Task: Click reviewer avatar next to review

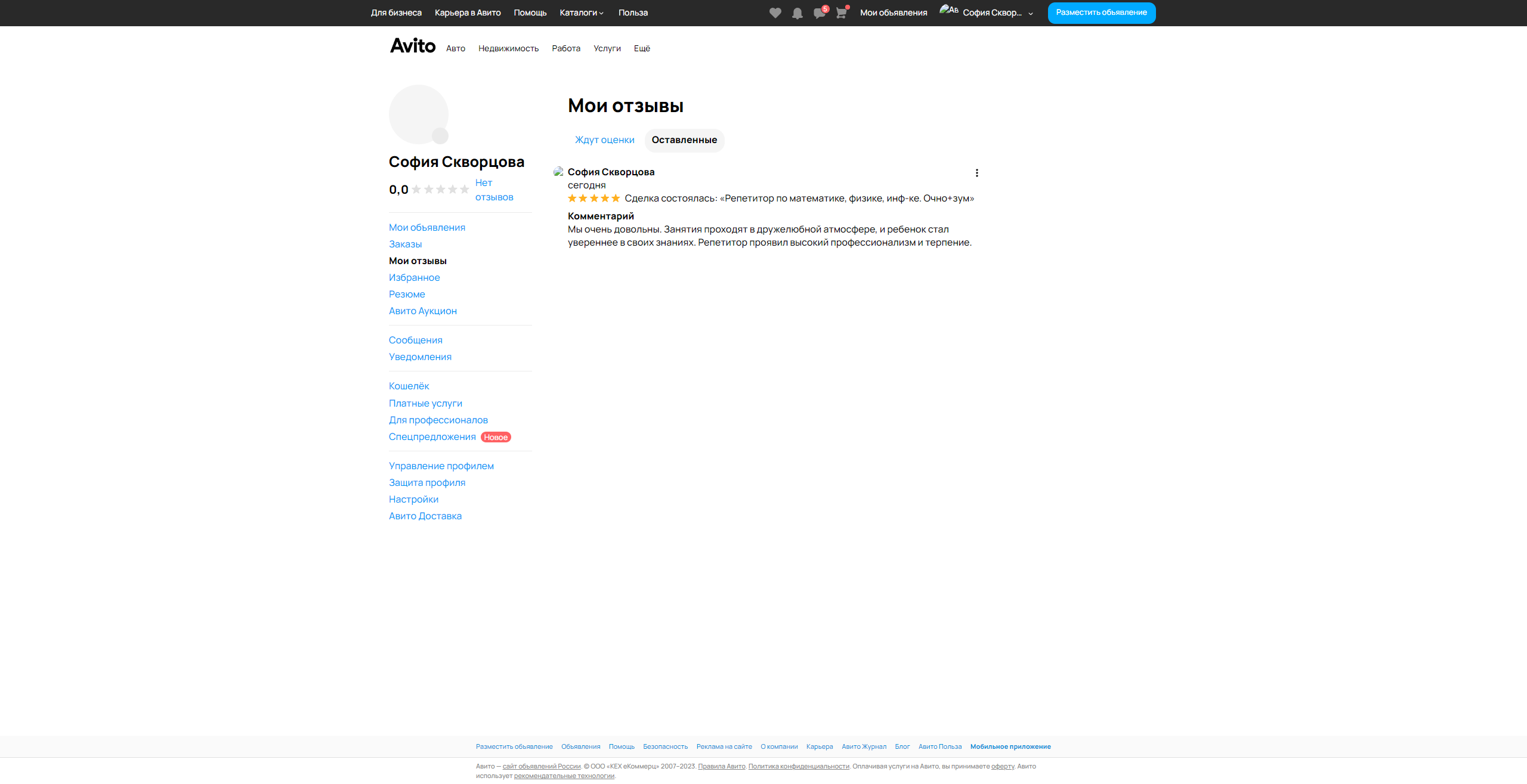Action: [558, 172]
